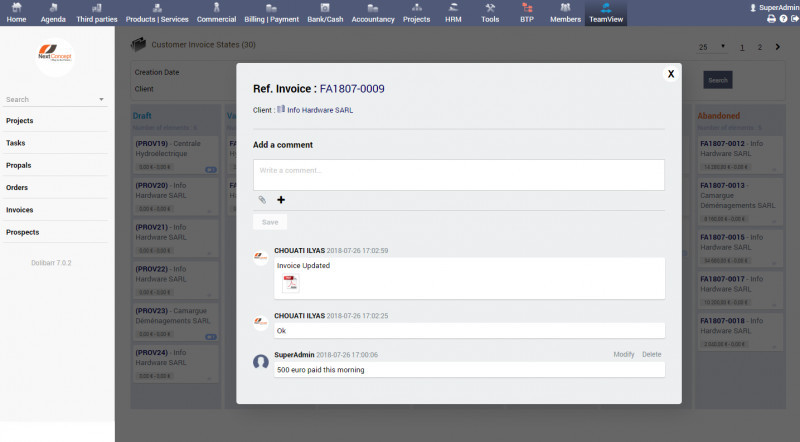Select the TeamView tab
Viewport: 800px width, 442px height.
coord(606,13)
